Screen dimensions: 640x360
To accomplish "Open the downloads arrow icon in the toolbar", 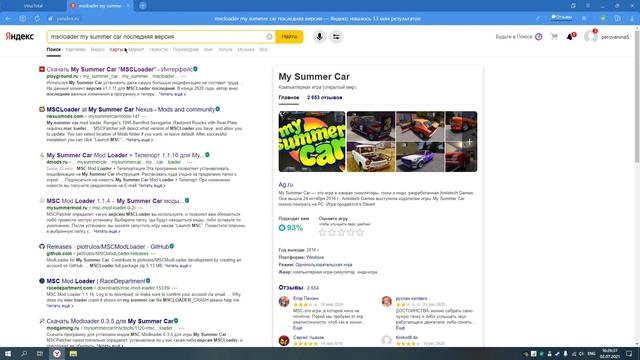I will 631,18.
